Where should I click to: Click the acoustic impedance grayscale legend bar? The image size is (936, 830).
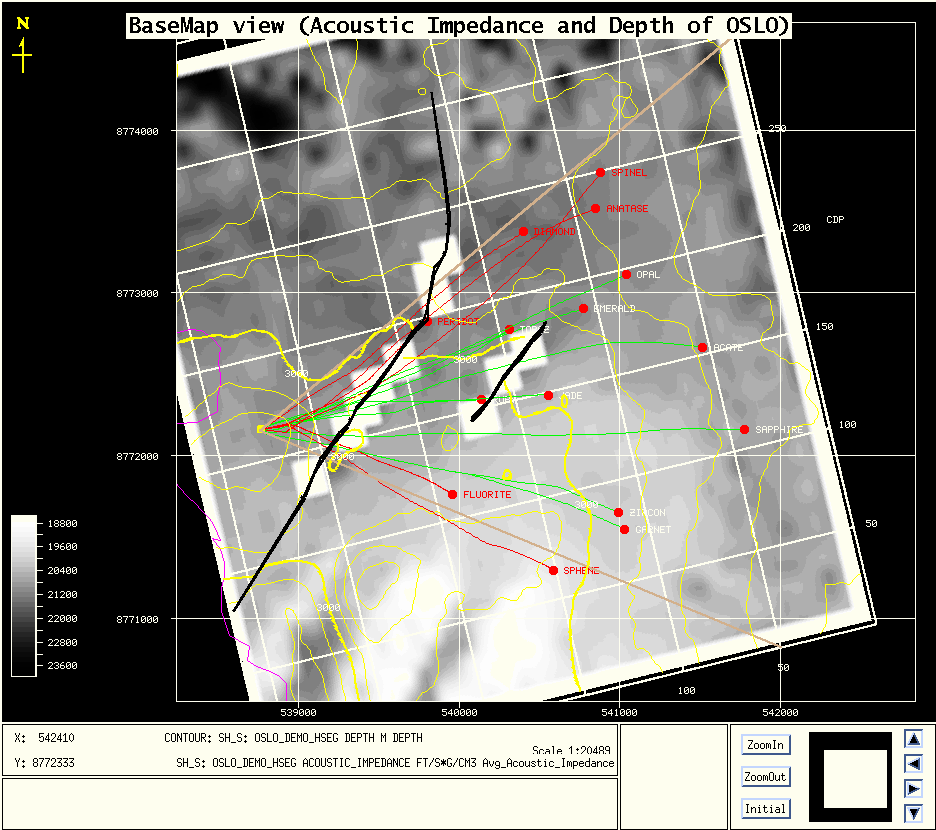point(24,595)
